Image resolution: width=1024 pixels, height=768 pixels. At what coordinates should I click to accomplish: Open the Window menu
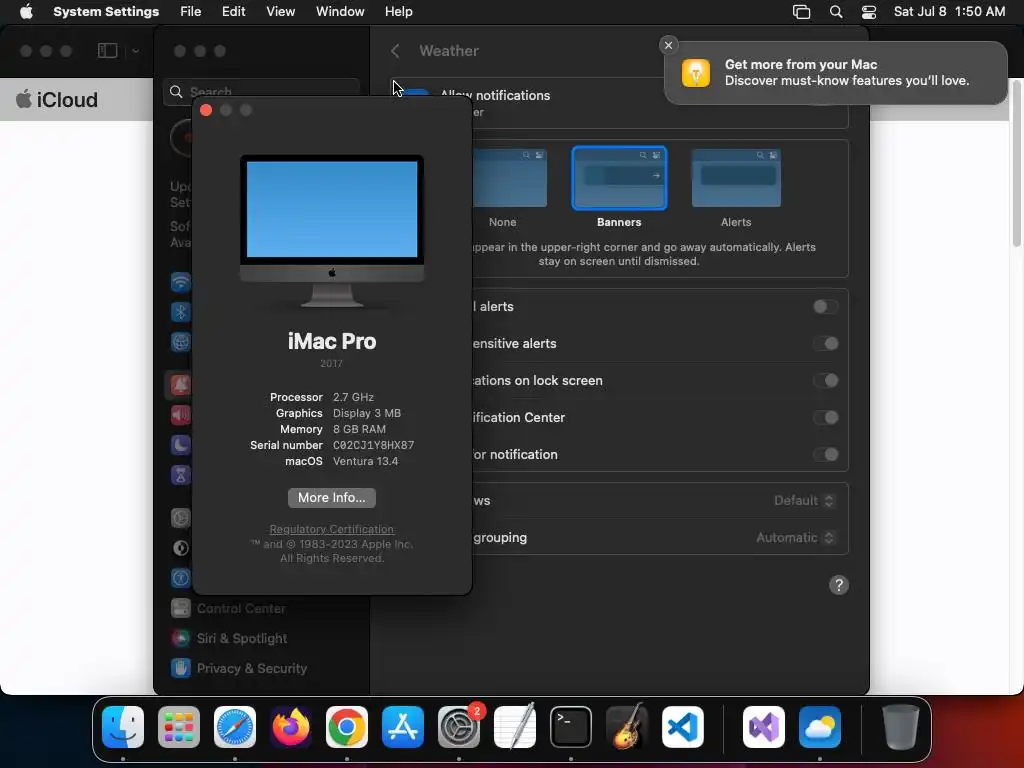tap(340, 12)
